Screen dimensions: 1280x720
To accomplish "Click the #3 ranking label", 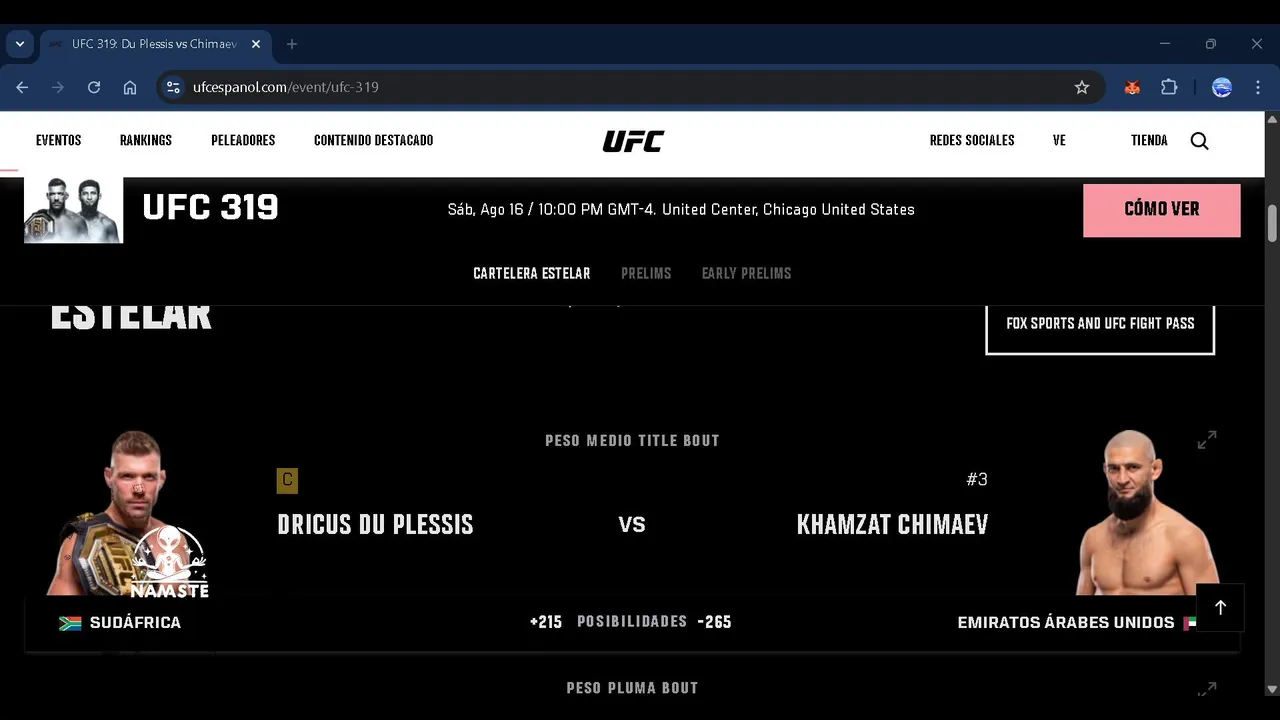I will click(x=977, y=480).
